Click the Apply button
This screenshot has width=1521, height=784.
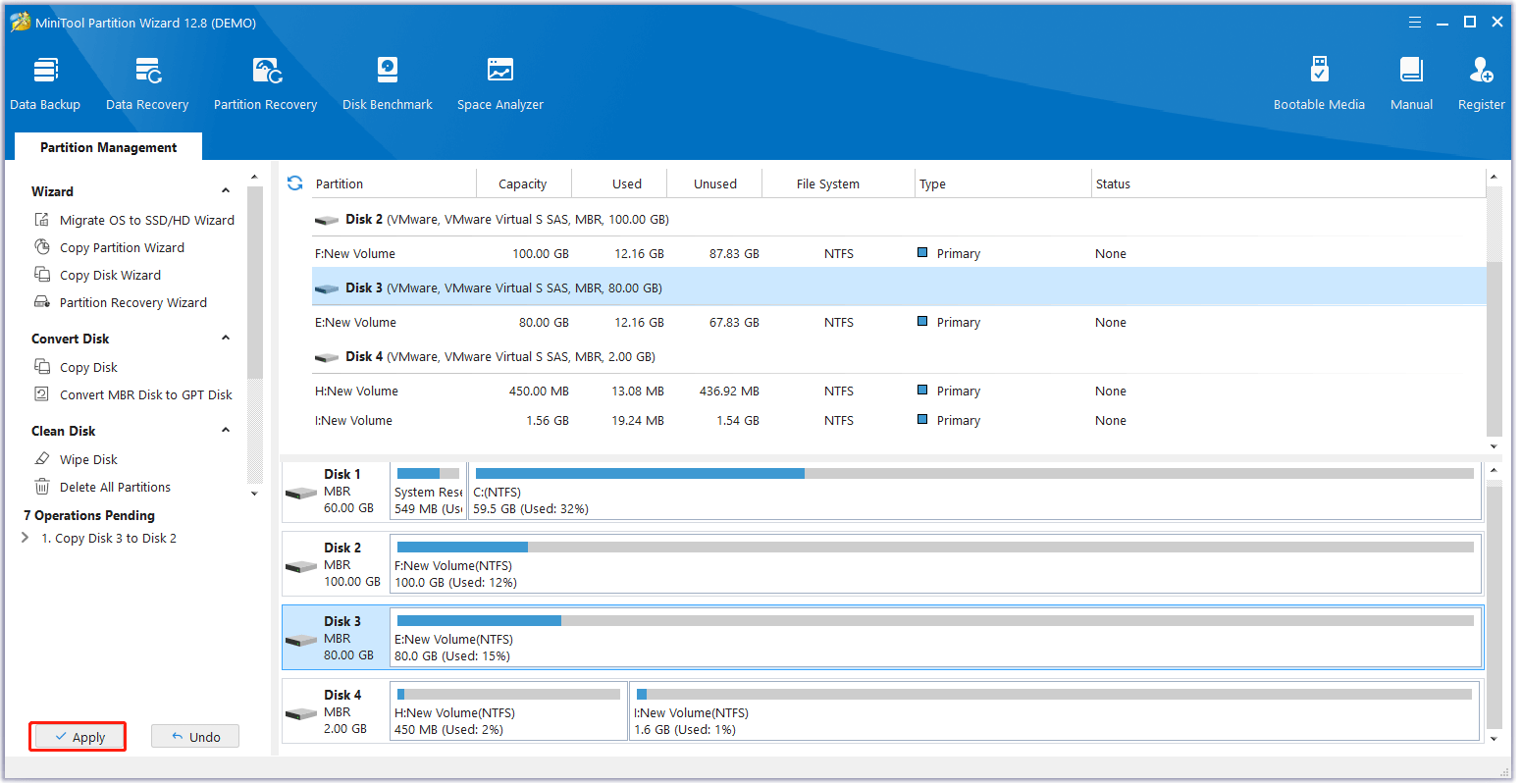(x=79, y=737)
